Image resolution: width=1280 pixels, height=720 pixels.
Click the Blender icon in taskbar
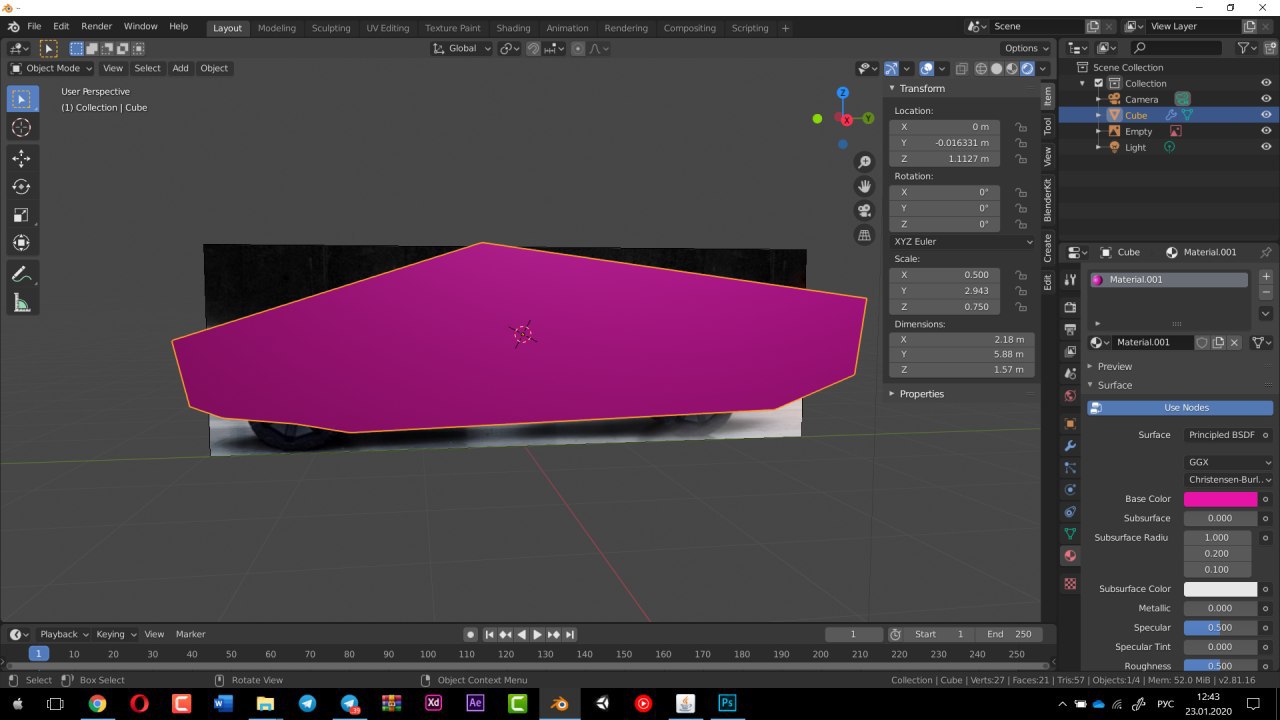click(x=560, y=704)
